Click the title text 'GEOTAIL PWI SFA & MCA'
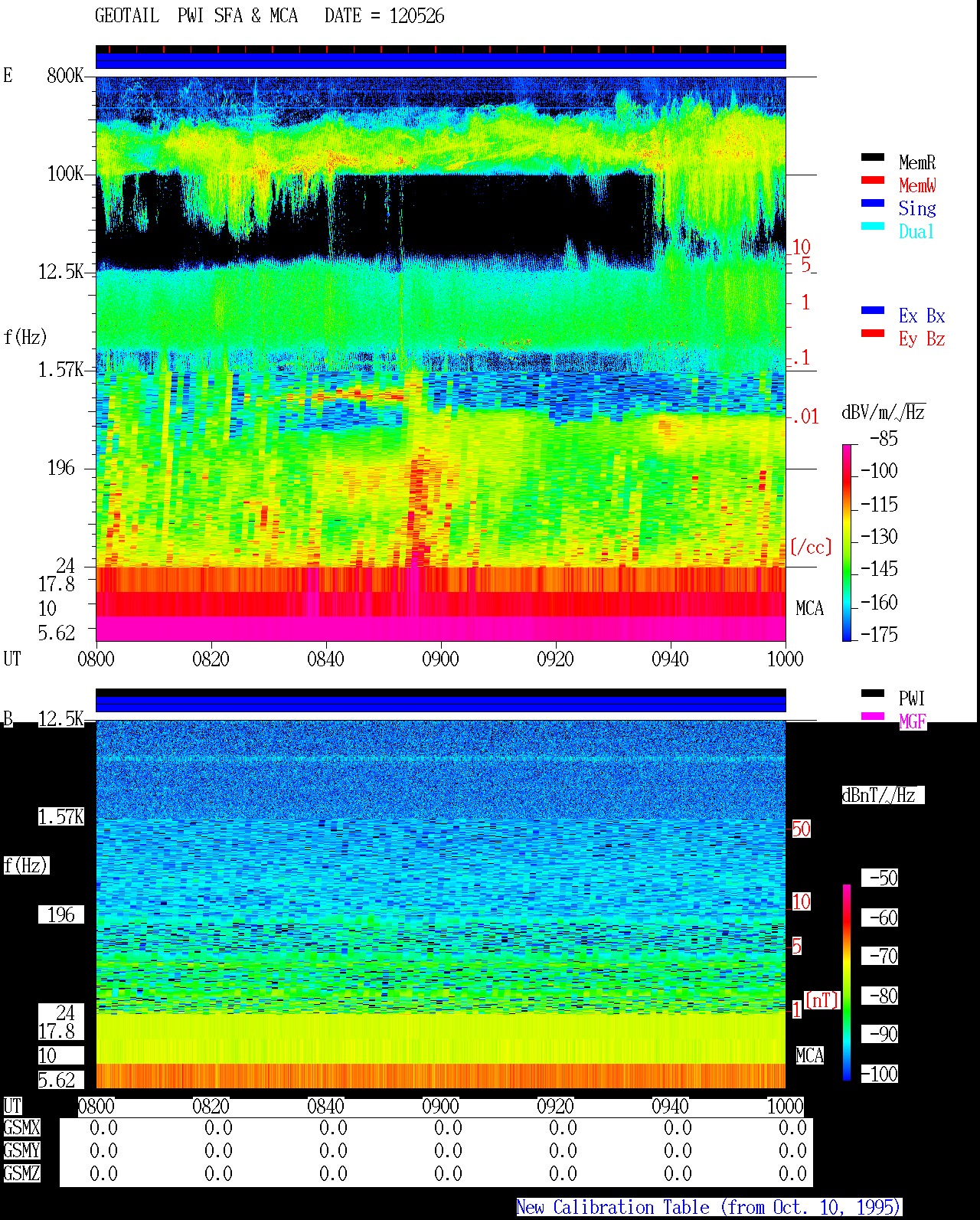 click(196, 16)
